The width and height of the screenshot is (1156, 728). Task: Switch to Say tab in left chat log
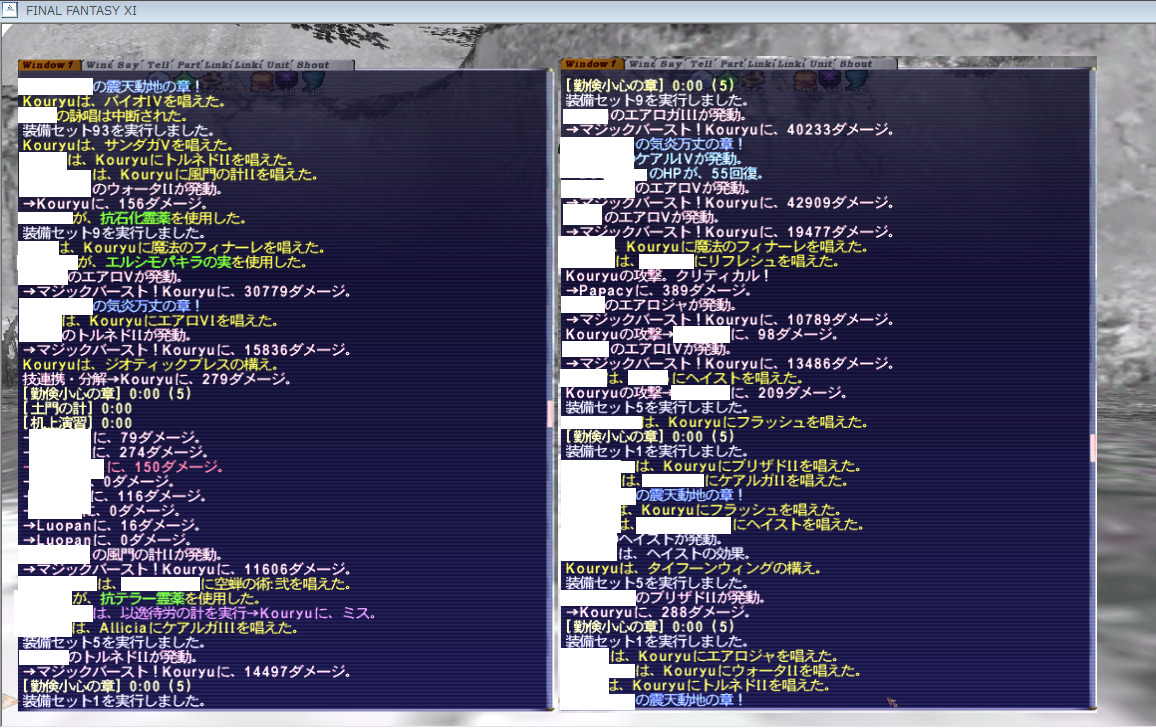[x=128, y=65]
